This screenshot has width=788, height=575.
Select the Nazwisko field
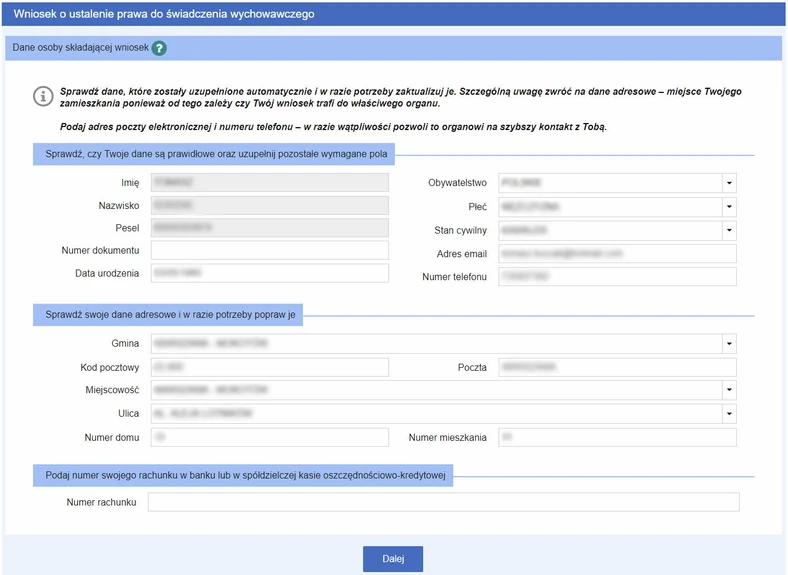click(269, 205)
